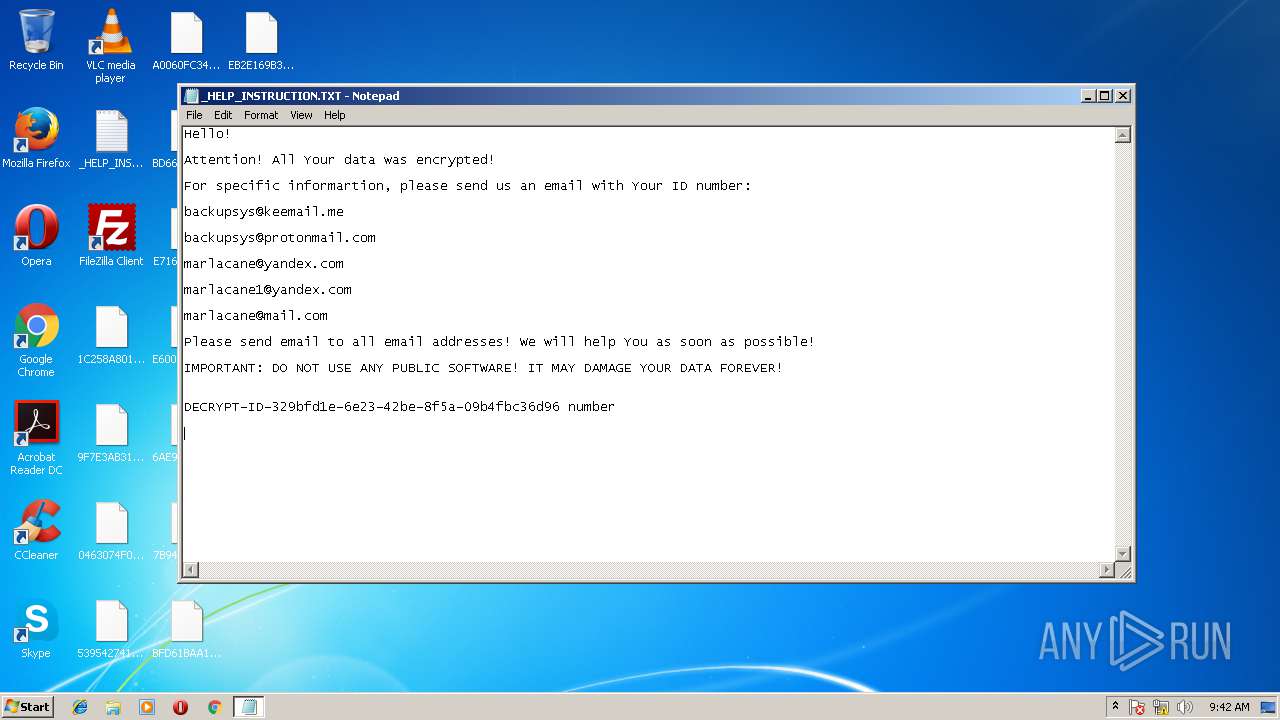Open the Edit menu in Notepad
The width and height of the screenshot is (1280, 720).
[x=223, y=115]
